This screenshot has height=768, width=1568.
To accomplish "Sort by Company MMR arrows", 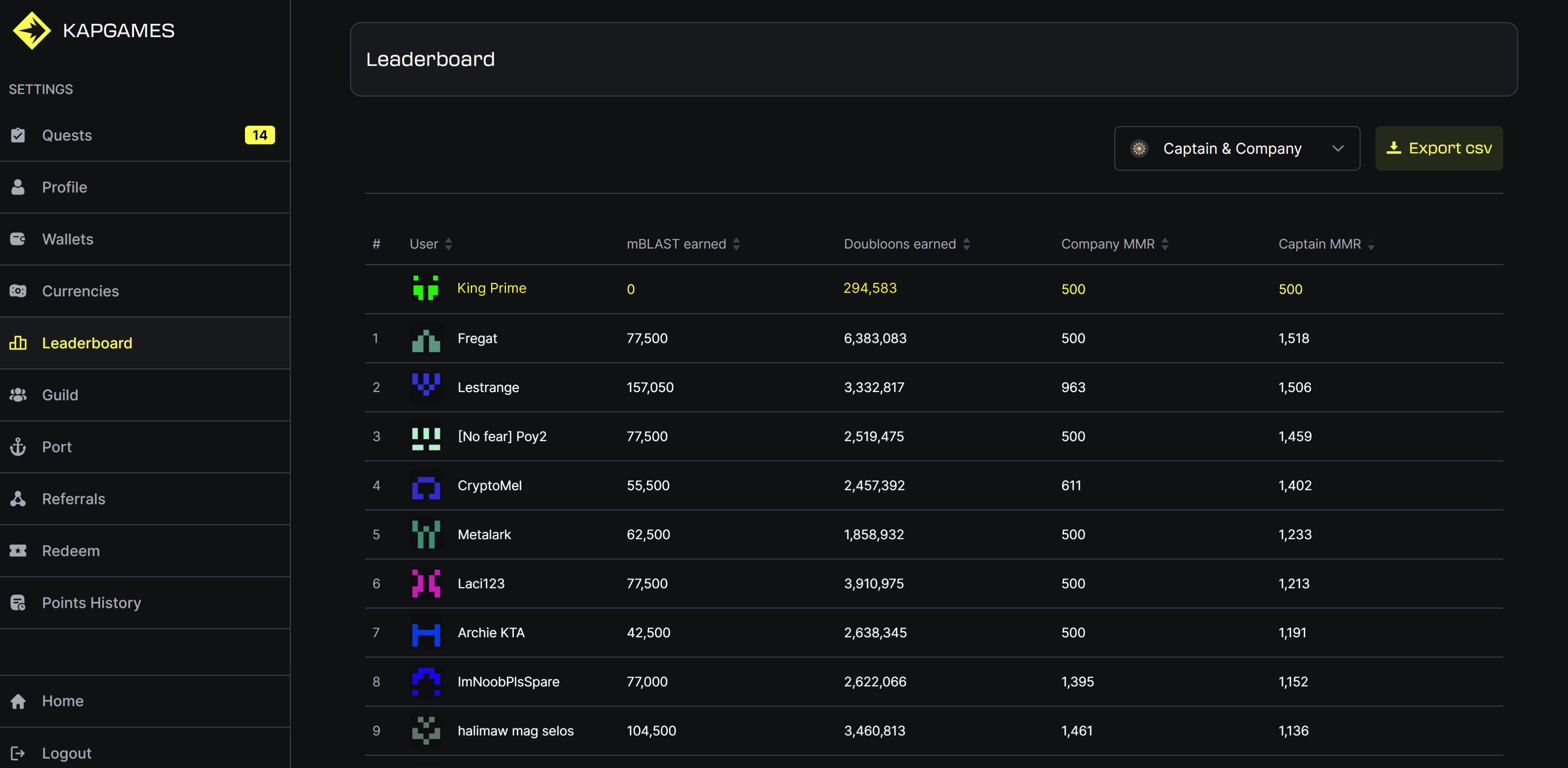I will pyautogui.click(x=1165, y=244).
